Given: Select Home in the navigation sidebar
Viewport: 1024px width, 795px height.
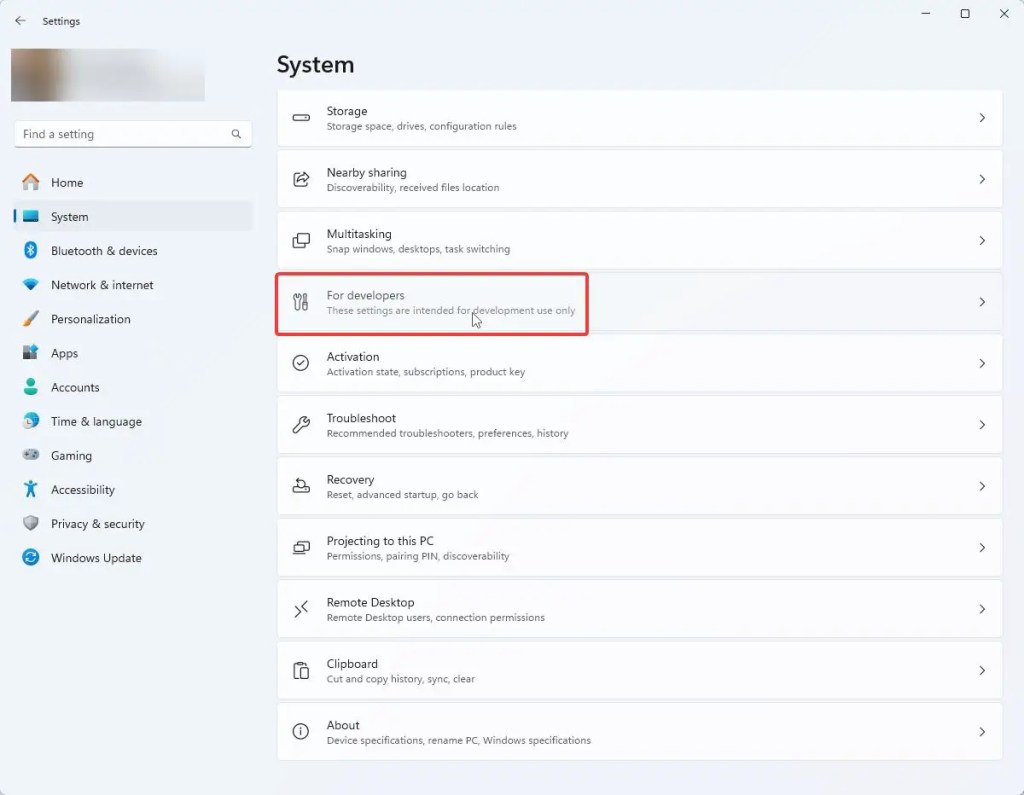Looking at the screenshot, I should click(67, 182).
